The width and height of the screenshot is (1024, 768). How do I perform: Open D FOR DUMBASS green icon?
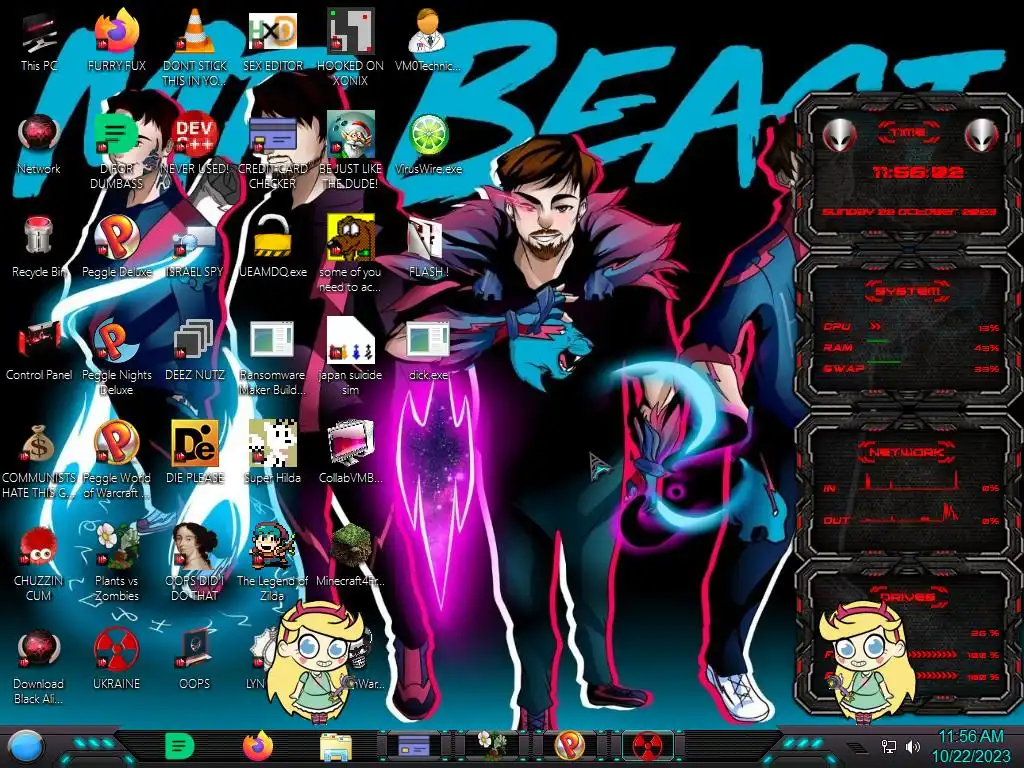(x=116, y=135)
